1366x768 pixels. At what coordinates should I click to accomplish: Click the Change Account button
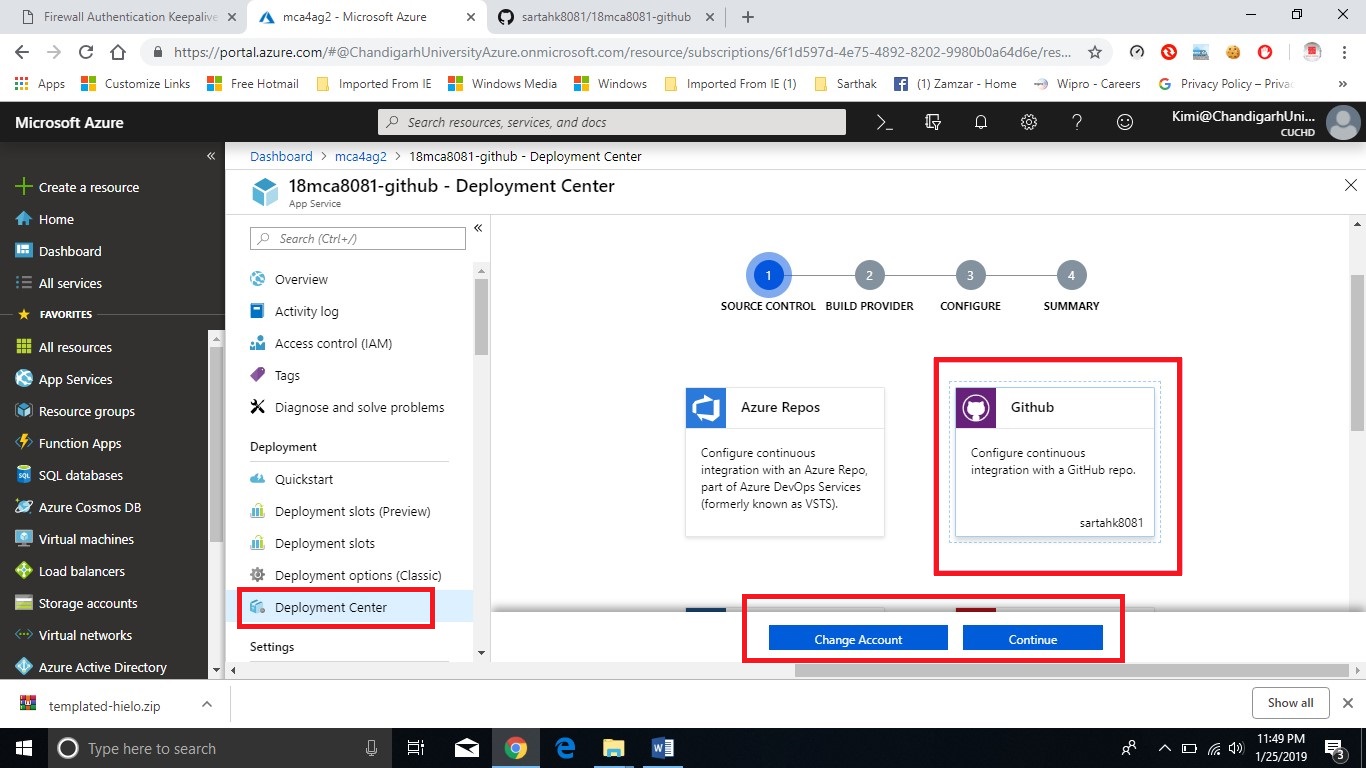pos(858,639)
